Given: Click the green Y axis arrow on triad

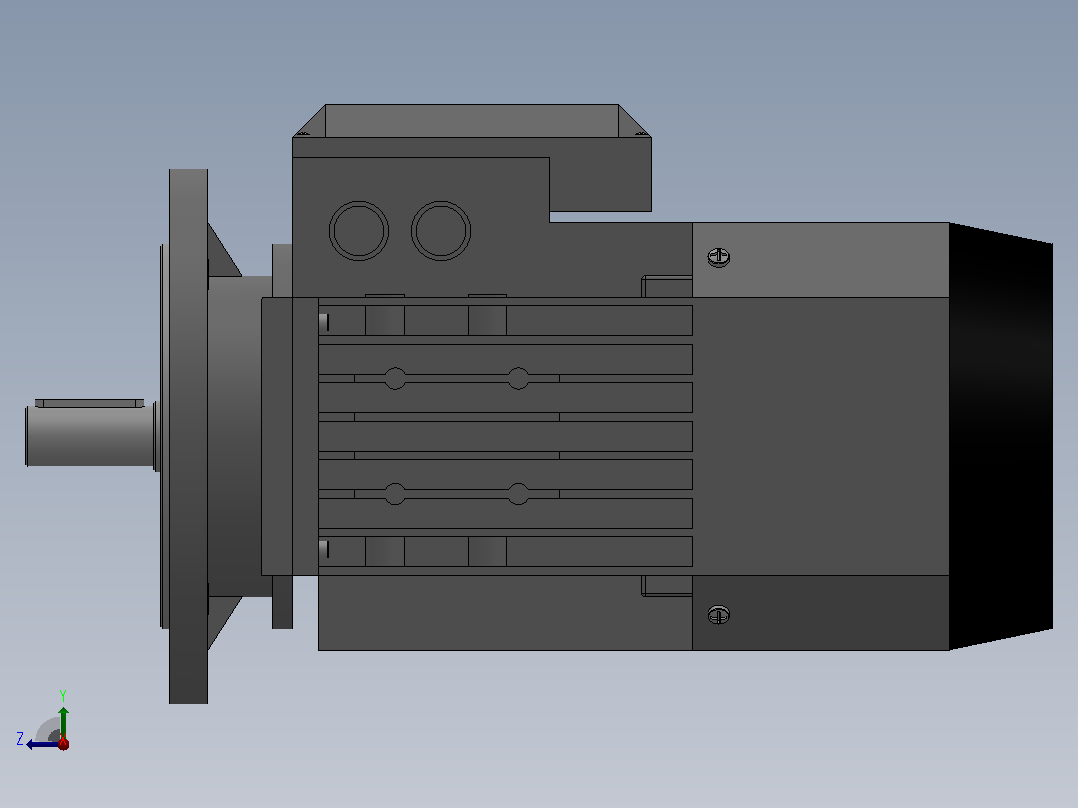Looking at the screenshot, I should tap(63, 722).
